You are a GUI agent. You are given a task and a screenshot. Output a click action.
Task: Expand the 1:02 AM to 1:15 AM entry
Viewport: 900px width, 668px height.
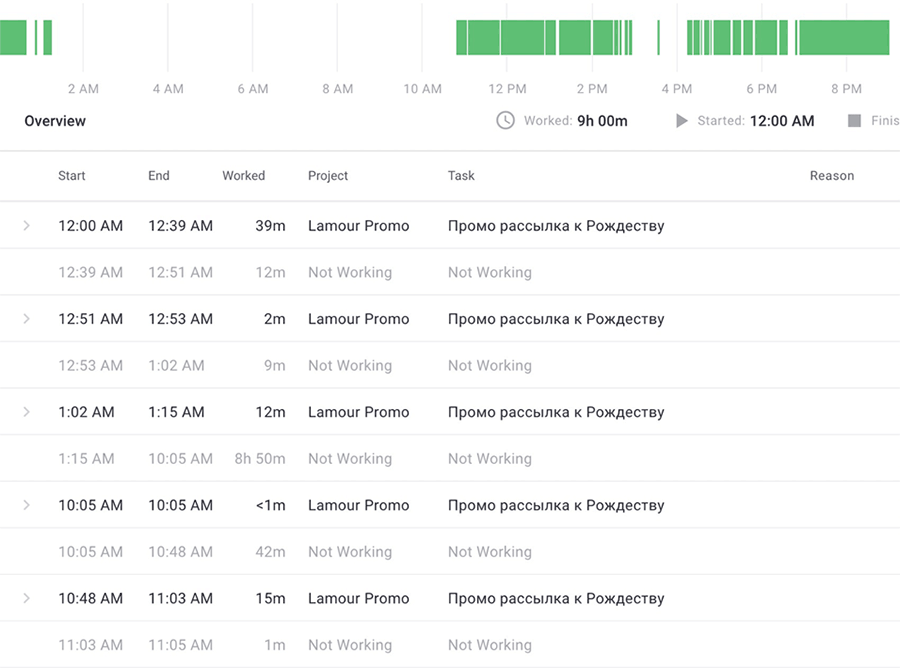(27, 412)
